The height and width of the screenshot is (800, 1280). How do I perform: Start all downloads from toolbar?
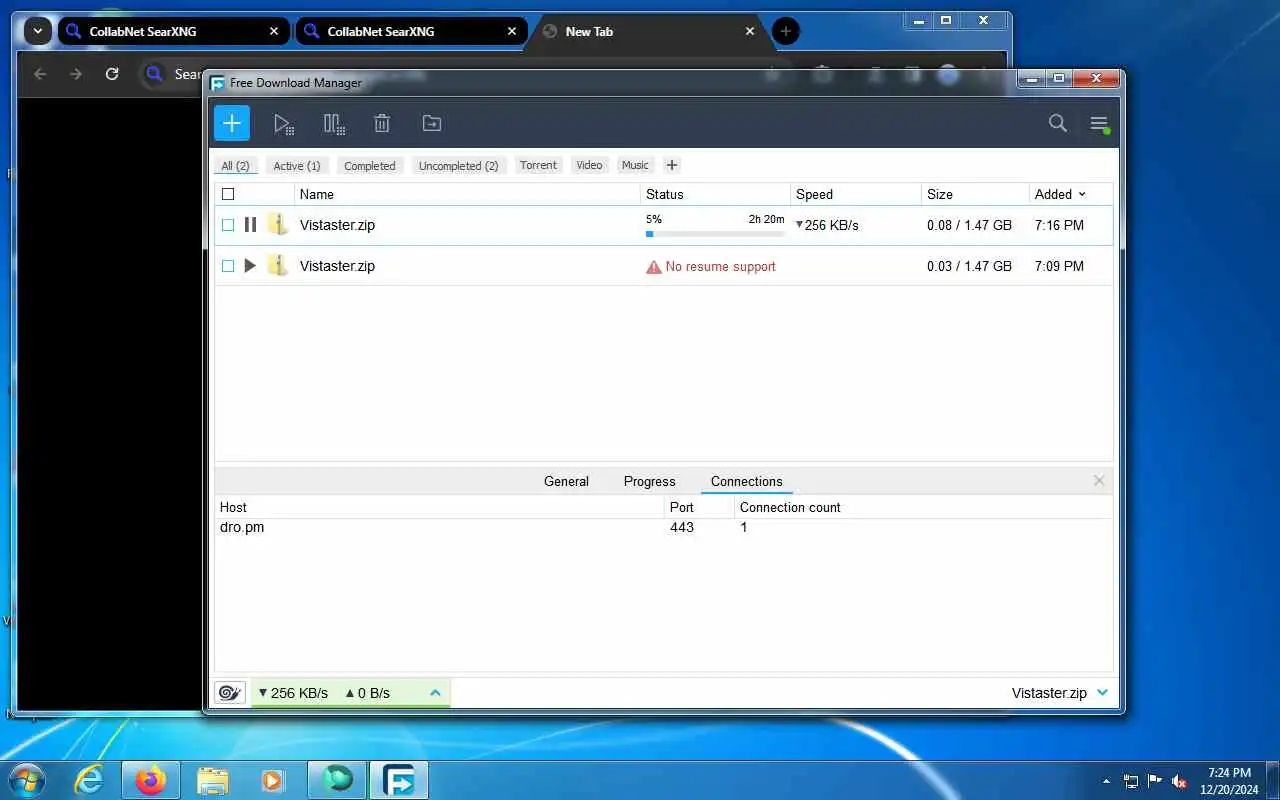(284, 124)
